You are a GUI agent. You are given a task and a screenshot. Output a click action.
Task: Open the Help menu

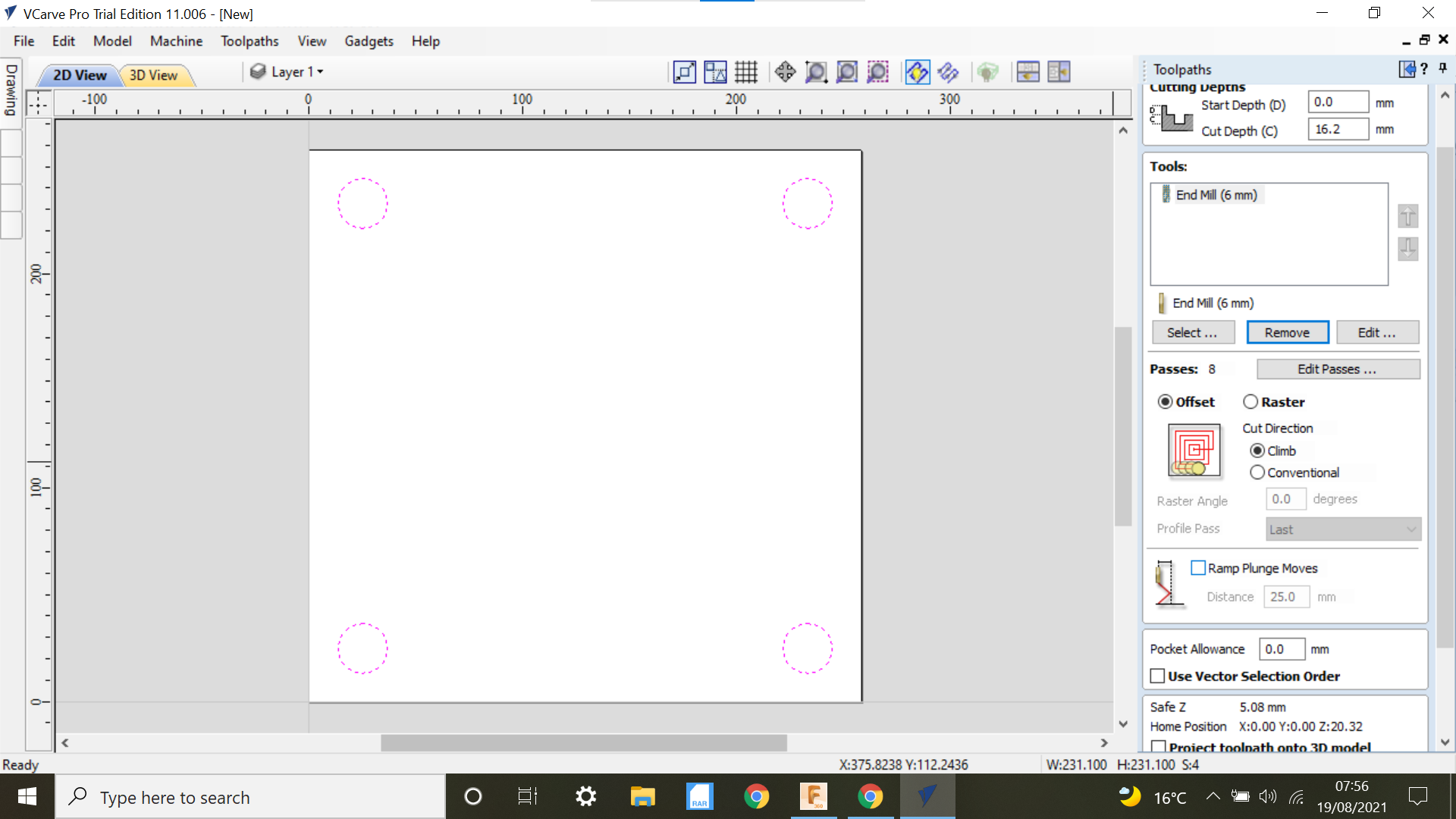click(x=425, y=41)
